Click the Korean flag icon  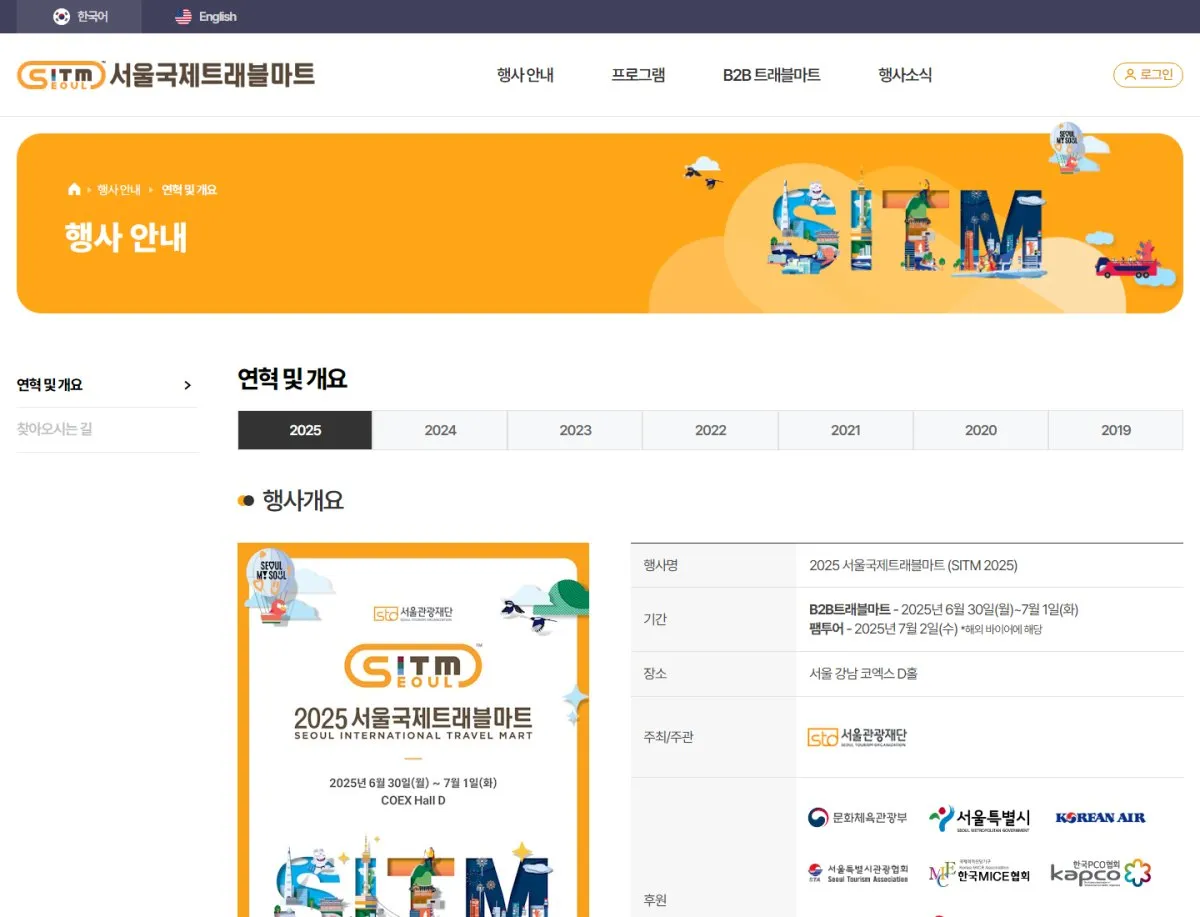pos(61,16)
